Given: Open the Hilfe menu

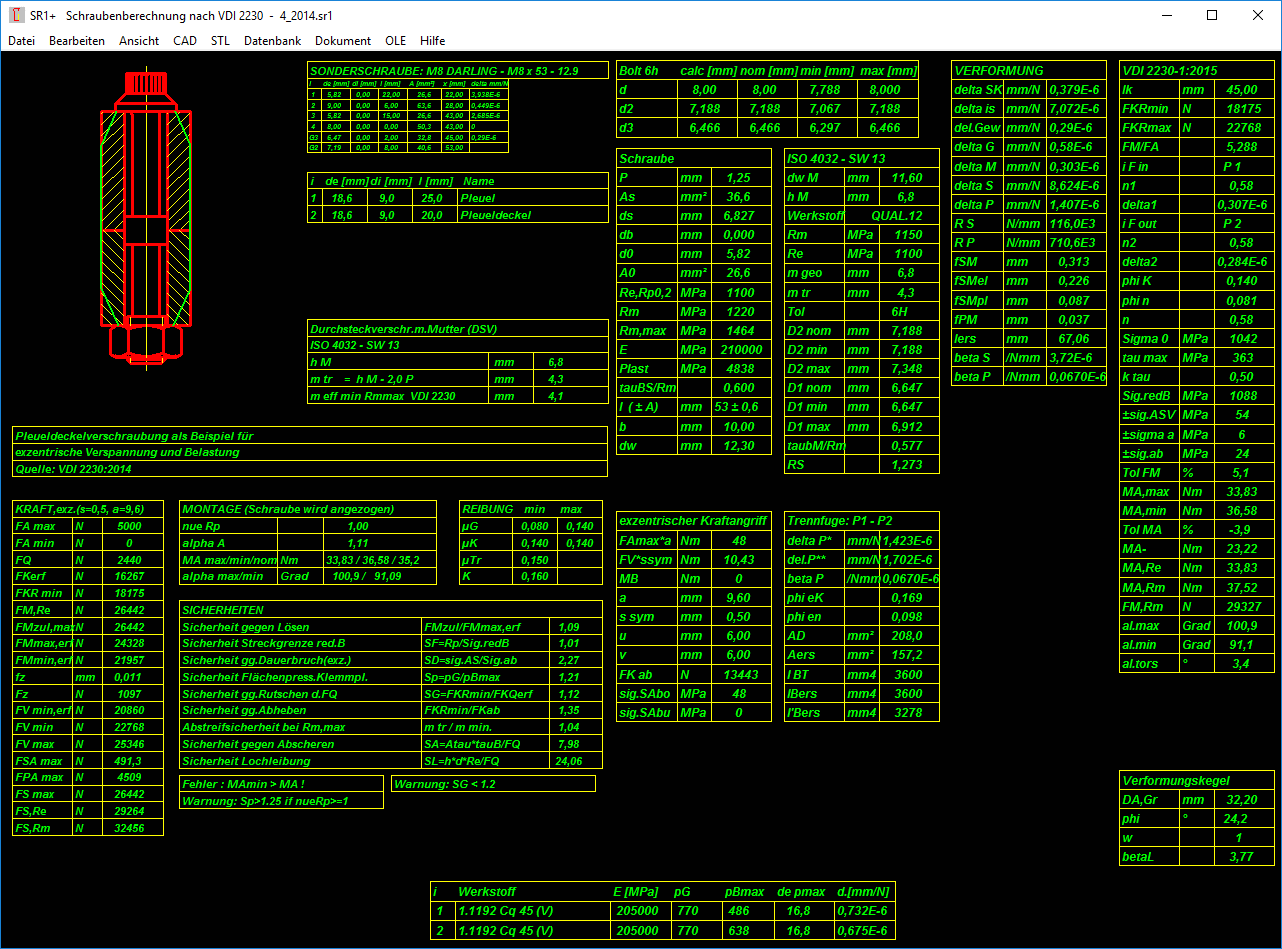Looking at the screenshot, I should (x=433, y=41).
